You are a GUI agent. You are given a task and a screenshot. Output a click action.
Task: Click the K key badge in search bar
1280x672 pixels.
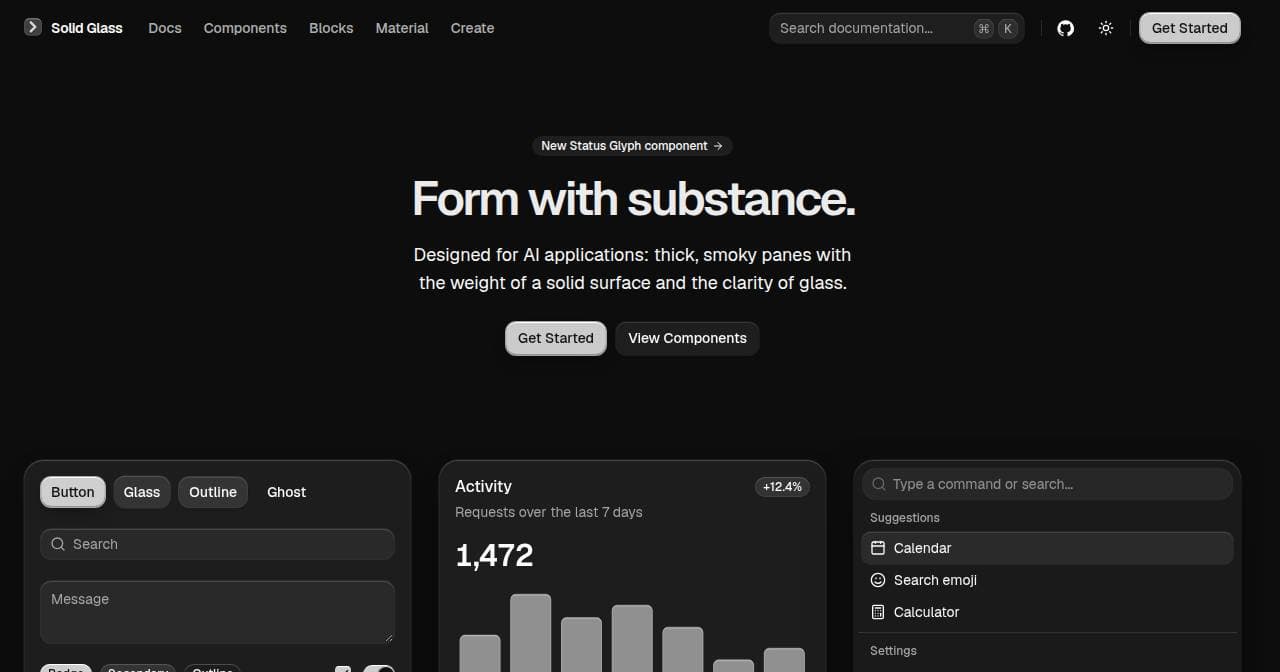point(1007,28)
